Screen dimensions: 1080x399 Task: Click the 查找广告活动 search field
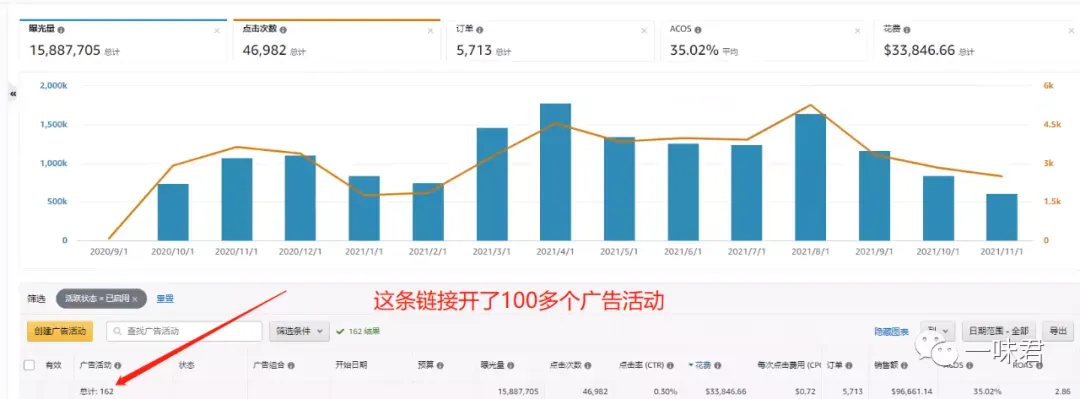click(184, 331)
